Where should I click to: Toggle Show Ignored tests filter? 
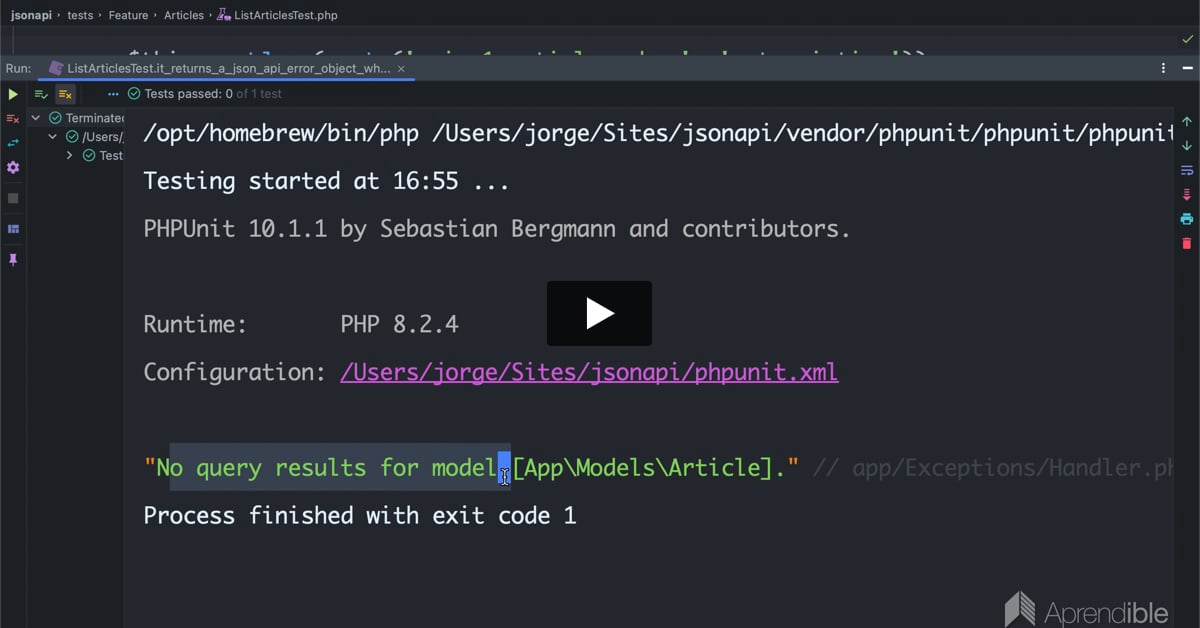pyautogui.click(x=65, y=94)
